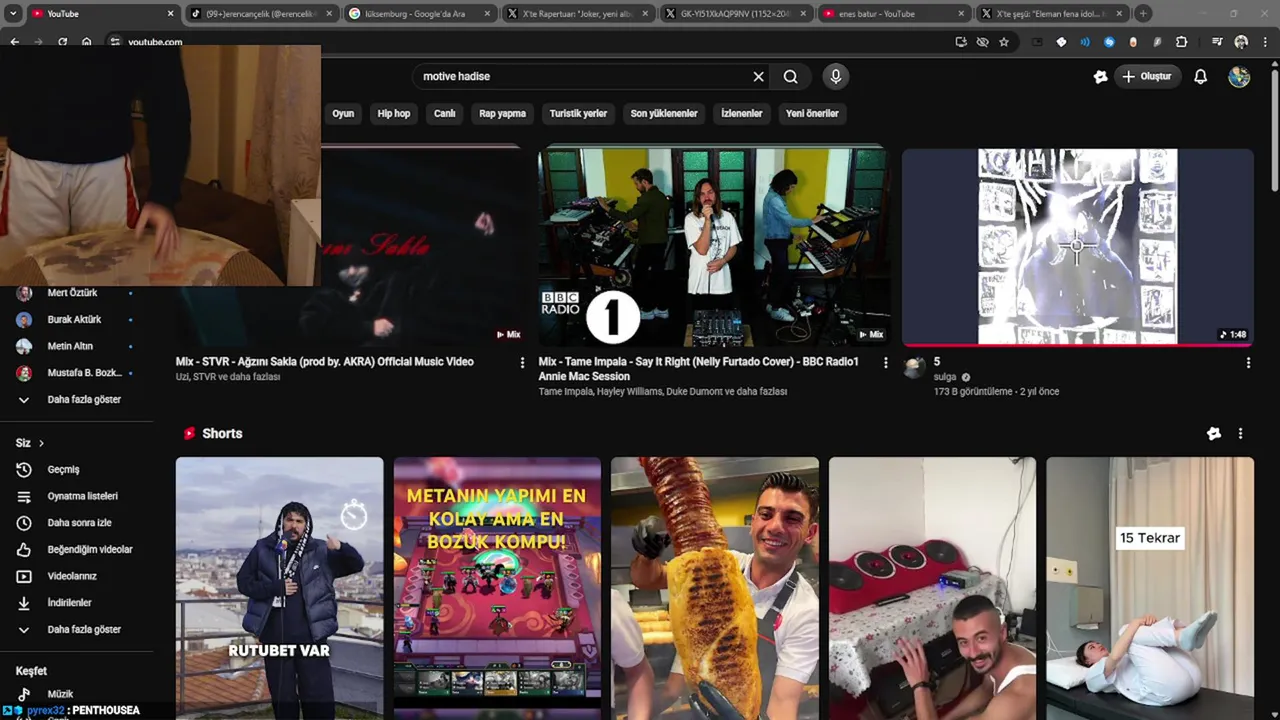Open a new browser tab
Viewport: 1280px width, 720px height.
coord(1143,14)
